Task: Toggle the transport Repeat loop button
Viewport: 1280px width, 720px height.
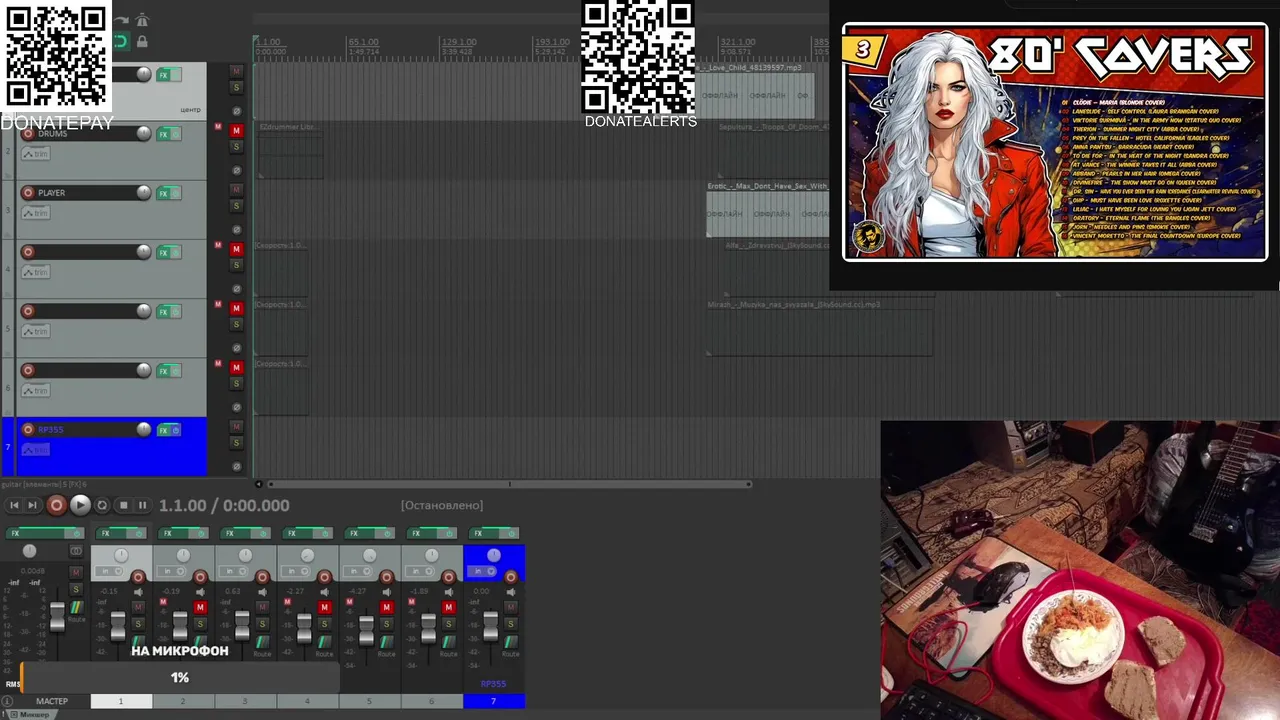Action: [x=102, y=506]
